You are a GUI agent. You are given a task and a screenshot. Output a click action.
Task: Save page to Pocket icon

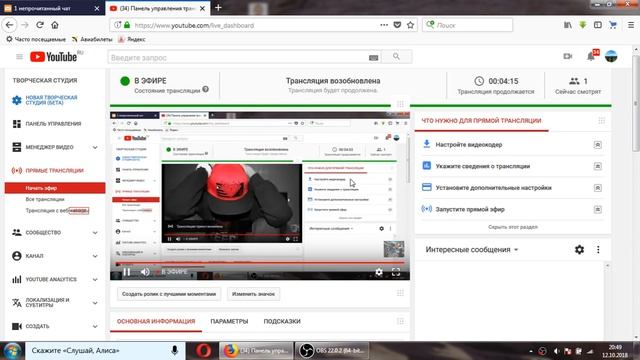tap(397, 25)
